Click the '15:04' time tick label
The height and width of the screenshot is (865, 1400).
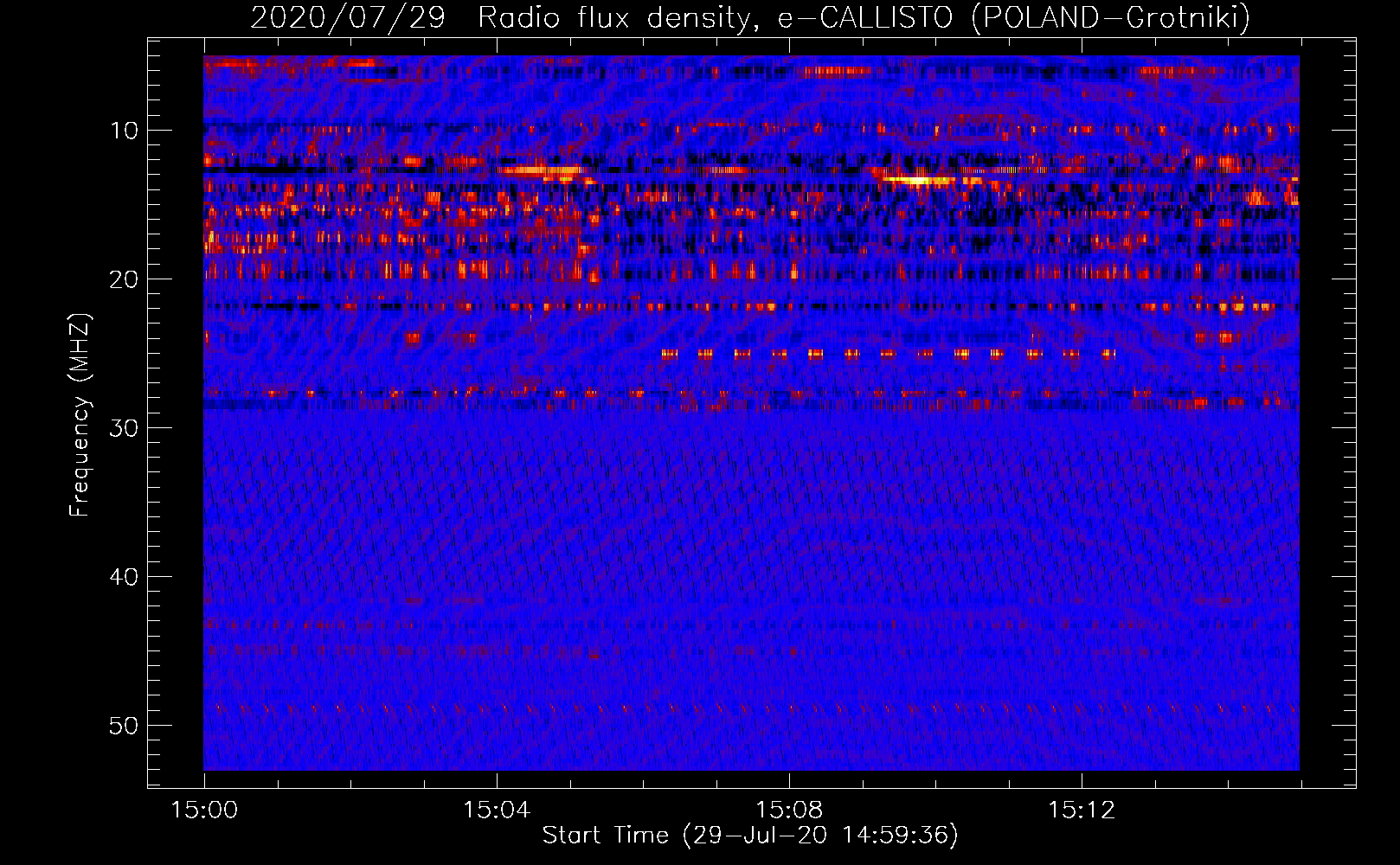click(496, 811)
